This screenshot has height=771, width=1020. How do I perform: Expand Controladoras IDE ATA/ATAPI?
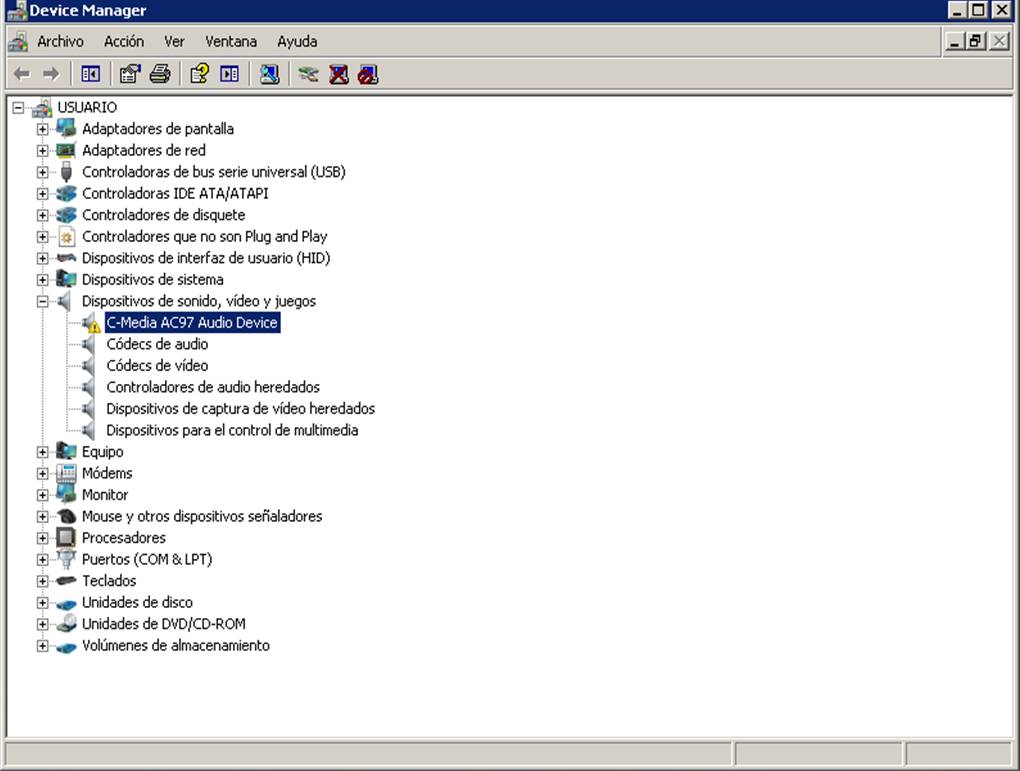pyautogui.click(x=42, y=193)
